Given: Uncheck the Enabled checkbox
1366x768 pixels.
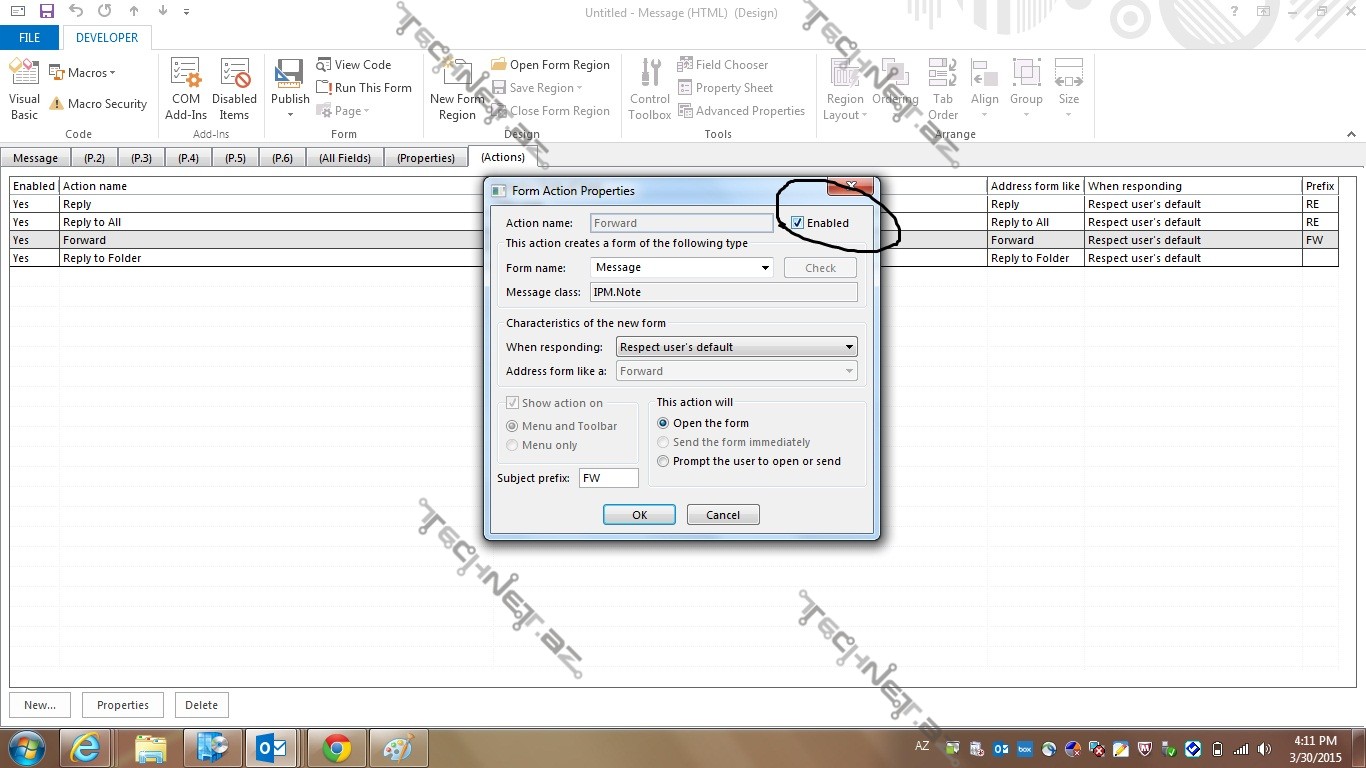Looking at the screenshot, I should (797, 223).
